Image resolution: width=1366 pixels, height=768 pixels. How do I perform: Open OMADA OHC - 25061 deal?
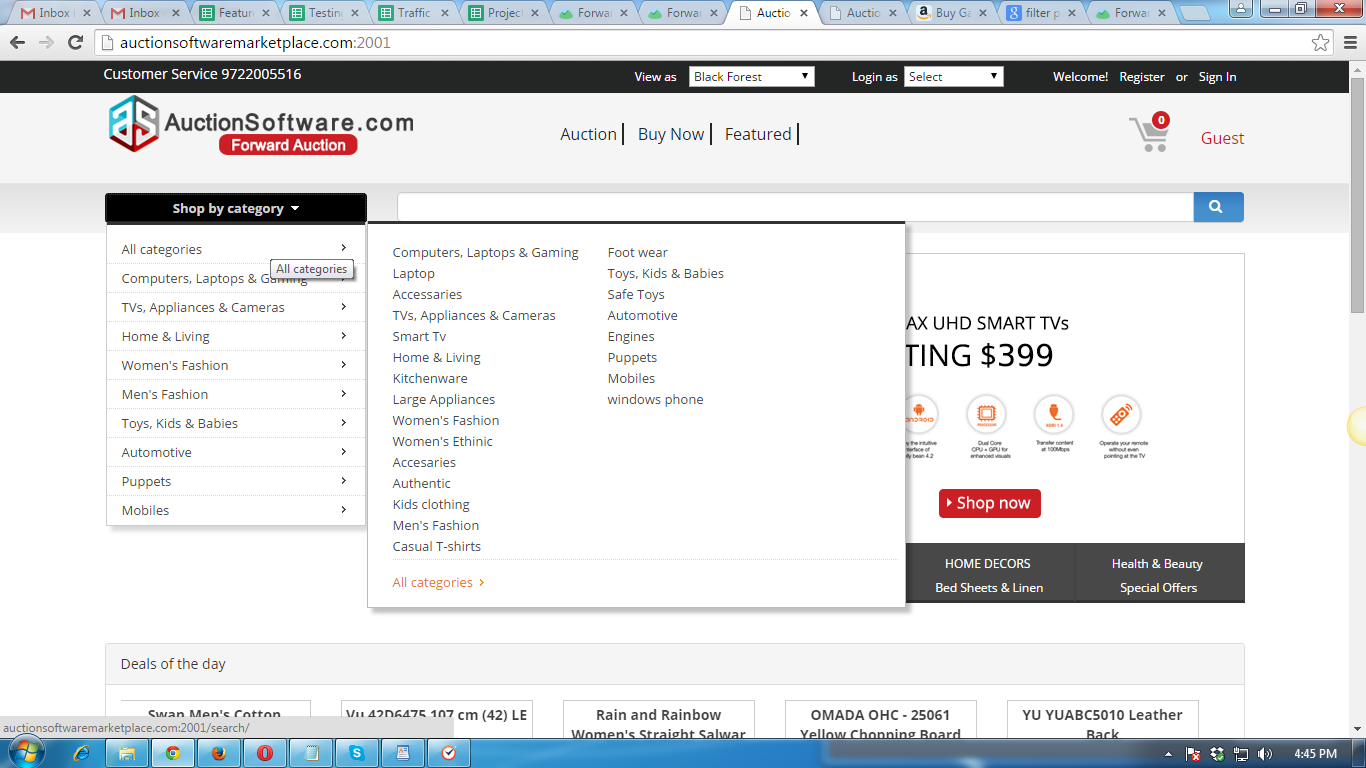pos(880,724)
